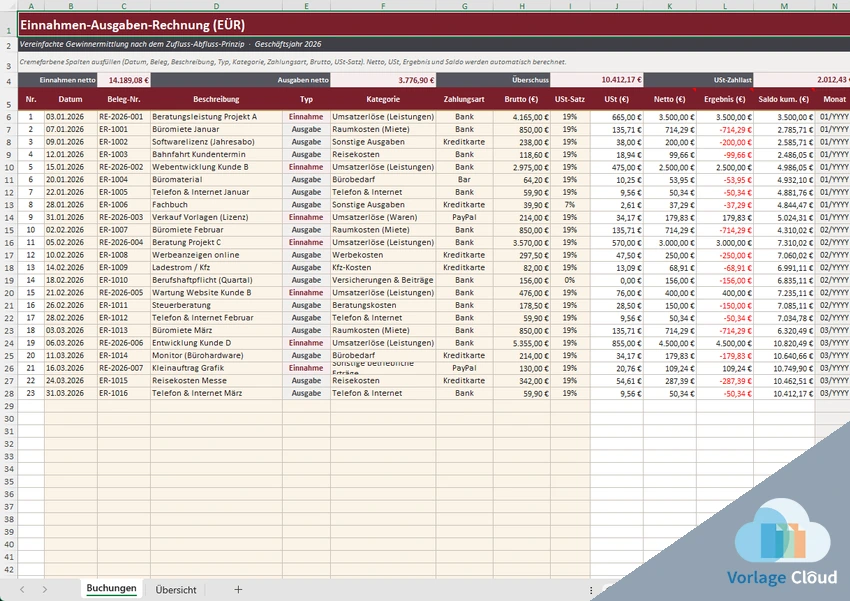Open the Buchungen sheet tab
The height and width of the screenshot is (601, 850).
(x=111, y=589)
